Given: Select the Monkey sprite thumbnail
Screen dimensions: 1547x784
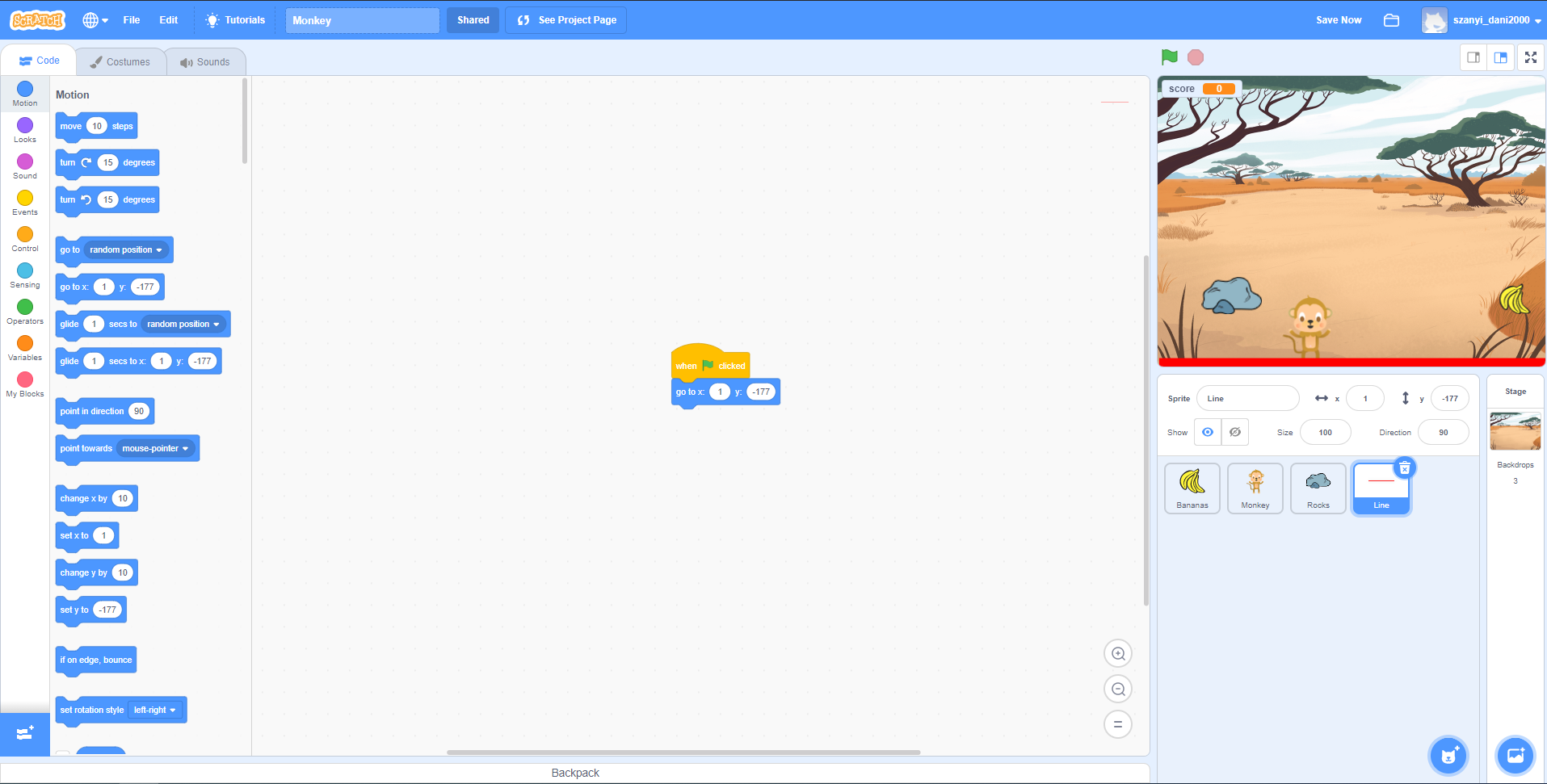Looking at the screenshot, I should (x=1255, y=488).
